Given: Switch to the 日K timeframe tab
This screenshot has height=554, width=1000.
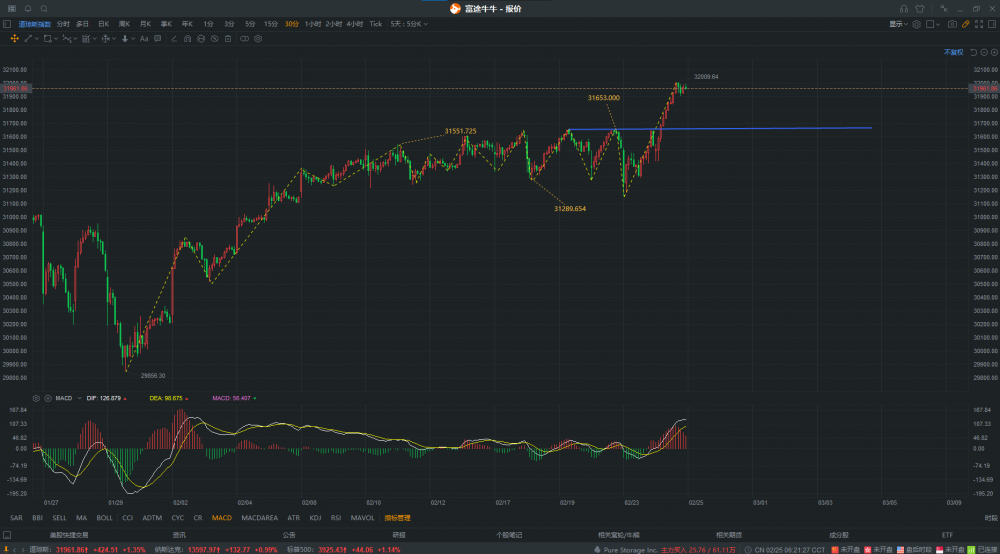Looking at the screenshot, I should 103,24.
